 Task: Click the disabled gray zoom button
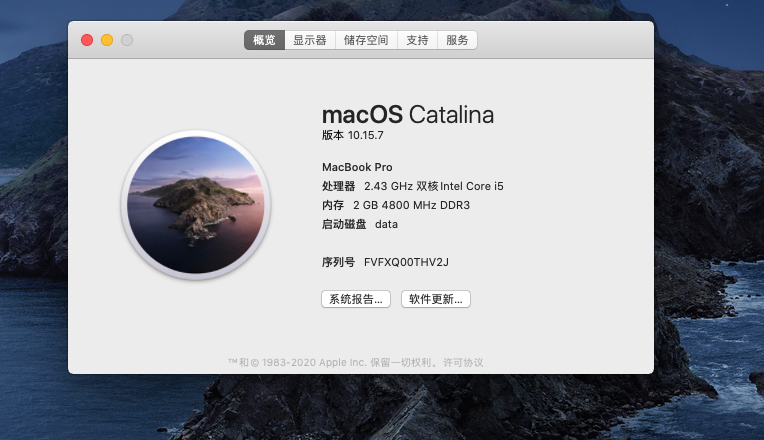coord(127,40)
